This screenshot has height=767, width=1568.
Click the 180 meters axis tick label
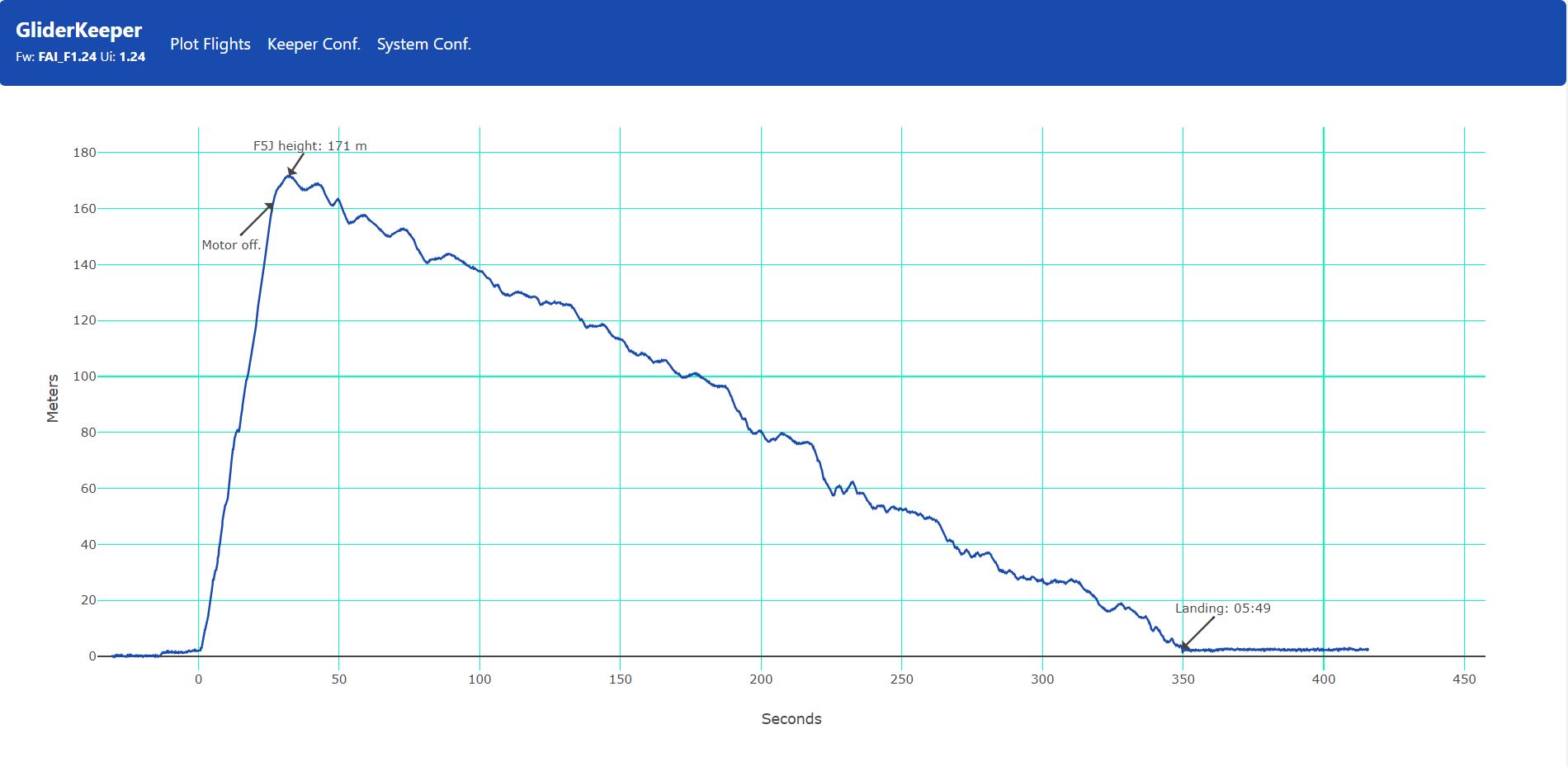coord(84,153)
